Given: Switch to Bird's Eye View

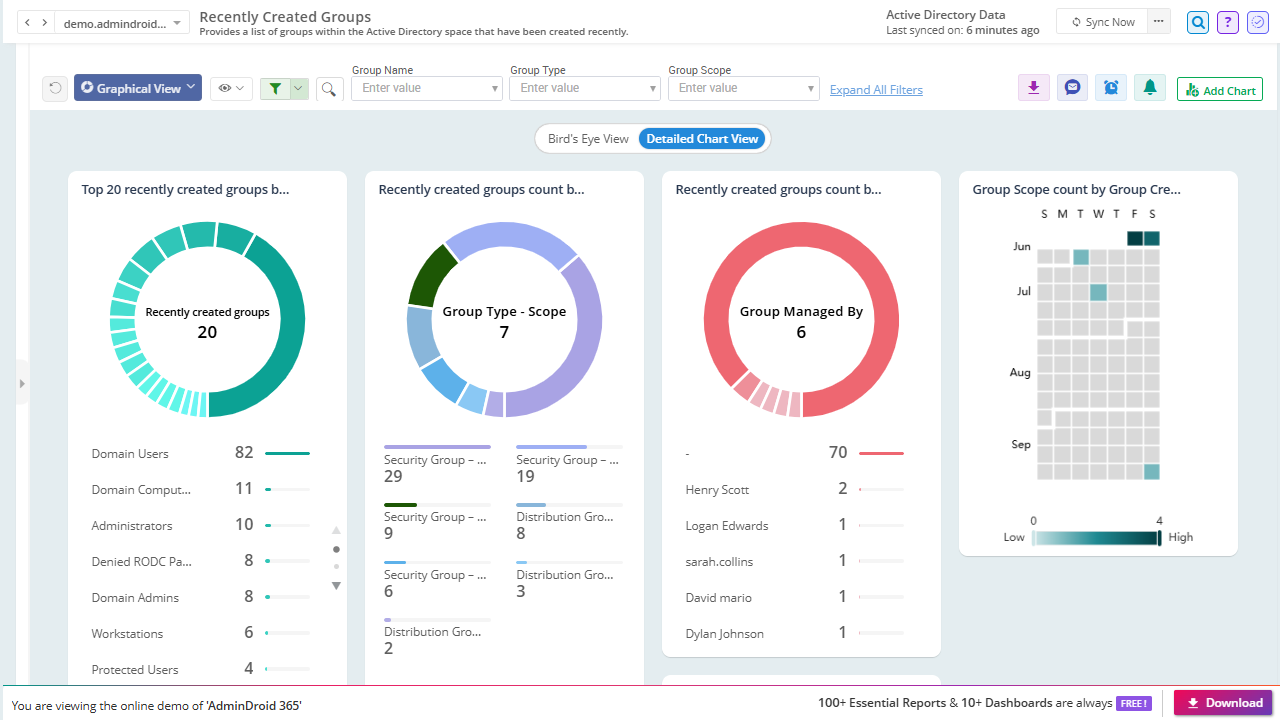Looking at the screenshot, I should (x=588, y=139).
